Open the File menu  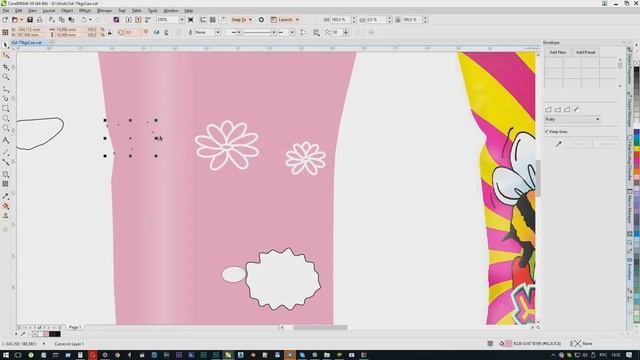(x=6, y=11)
